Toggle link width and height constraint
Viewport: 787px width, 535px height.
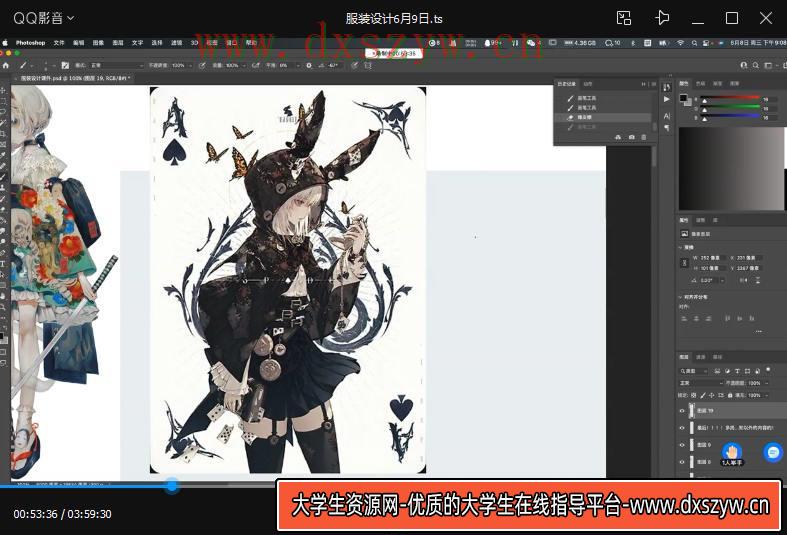[x=685, y=263]
